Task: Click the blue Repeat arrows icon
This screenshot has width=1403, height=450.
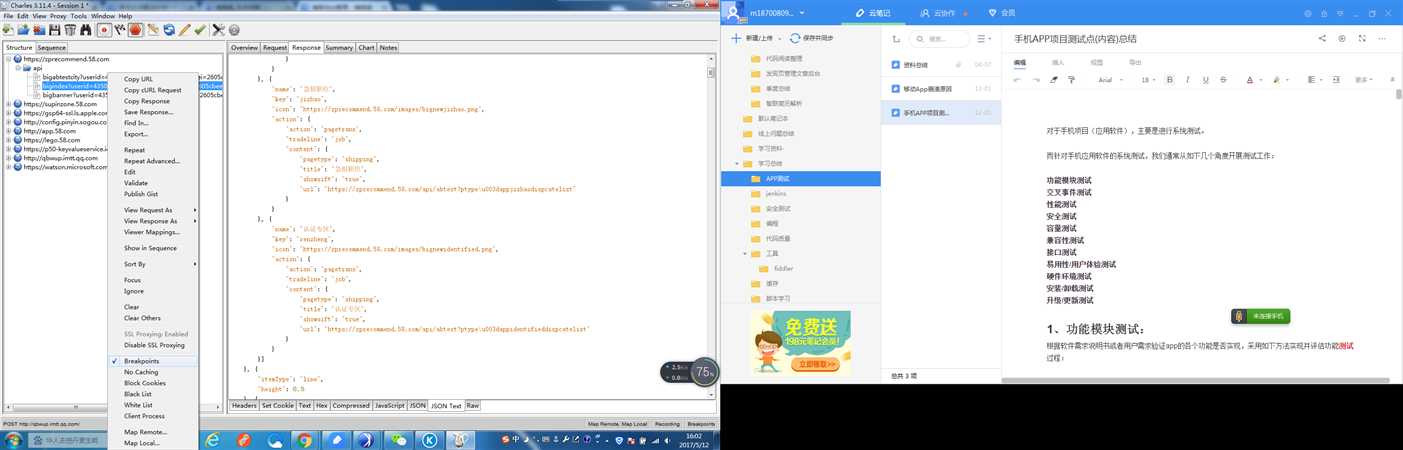Action: pos(169,30)
